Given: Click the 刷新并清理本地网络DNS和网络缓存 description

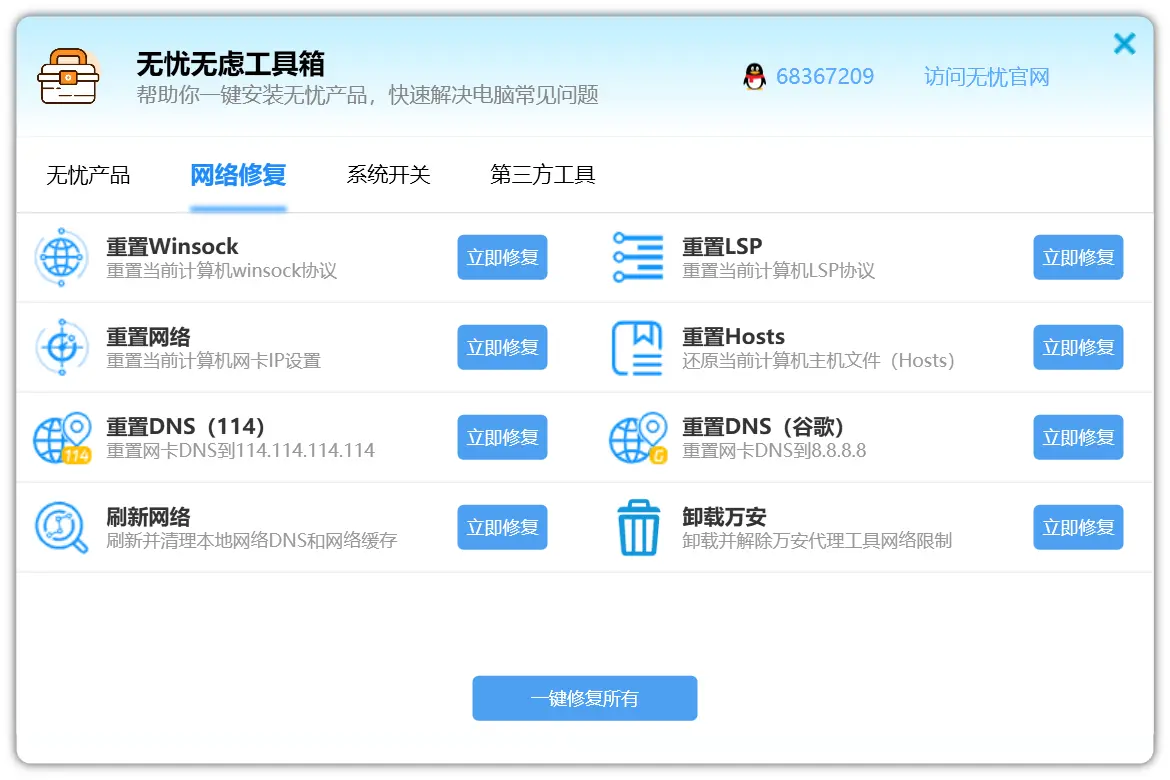Looking at the screenshot, I should tap(251, 540).
